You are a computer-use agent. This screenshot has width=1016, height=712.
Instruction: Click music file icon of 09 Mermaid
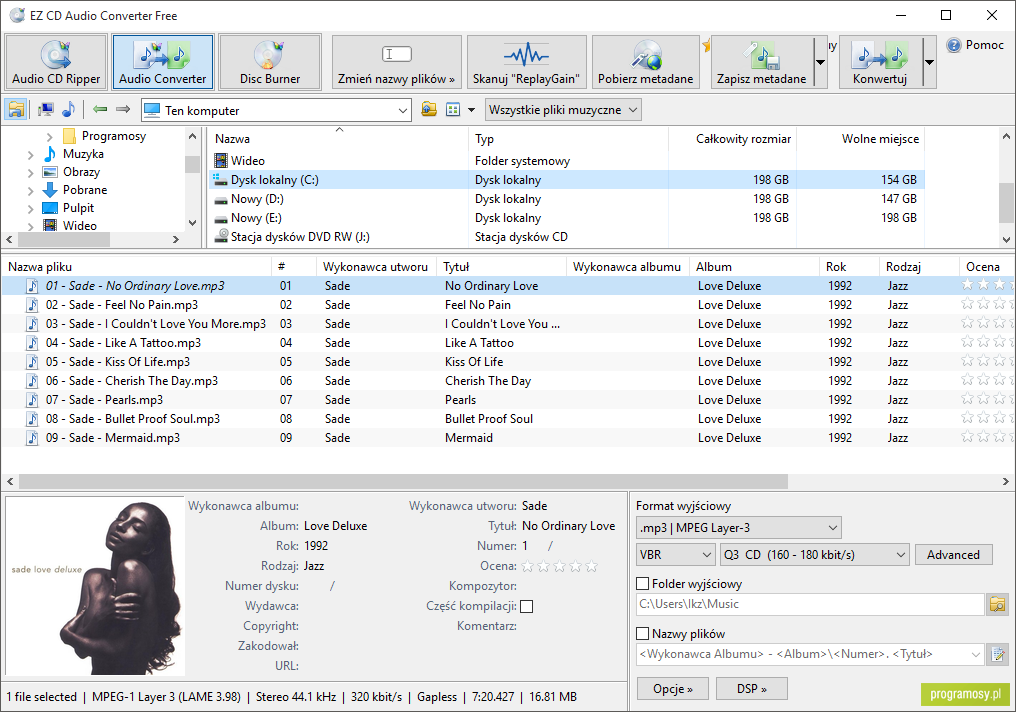pos(32,438)
